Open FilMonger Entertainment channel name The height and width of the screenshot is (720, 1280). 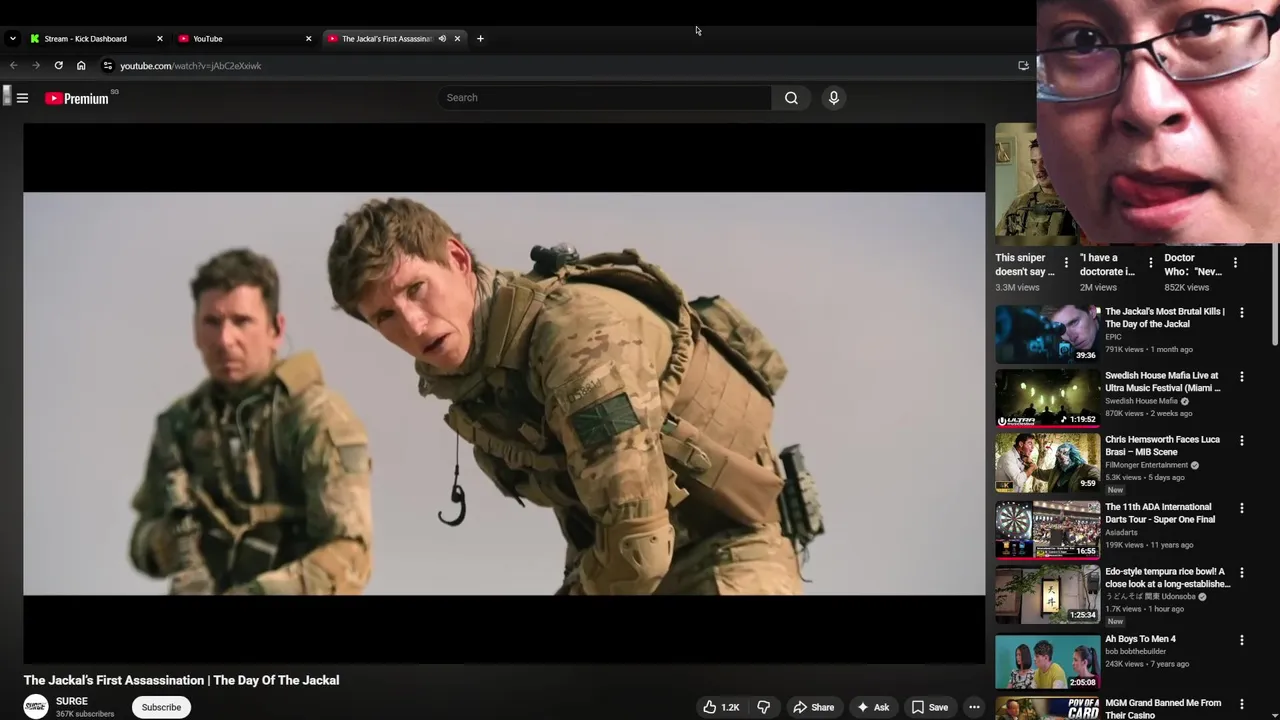[x=1146, y=465]
